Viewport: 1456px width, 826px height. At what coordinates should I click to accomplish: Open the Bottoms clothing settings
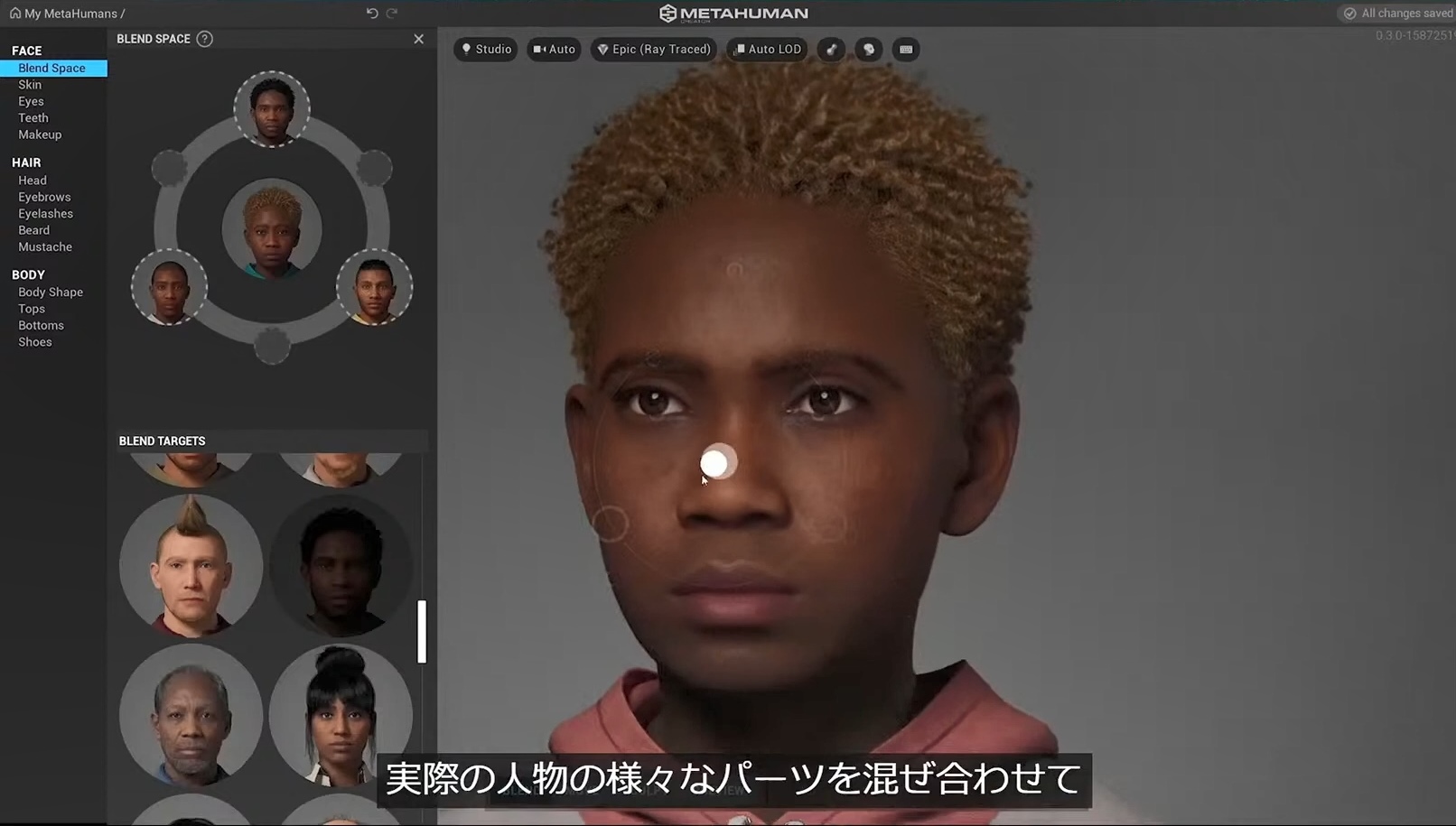point(41,326)
